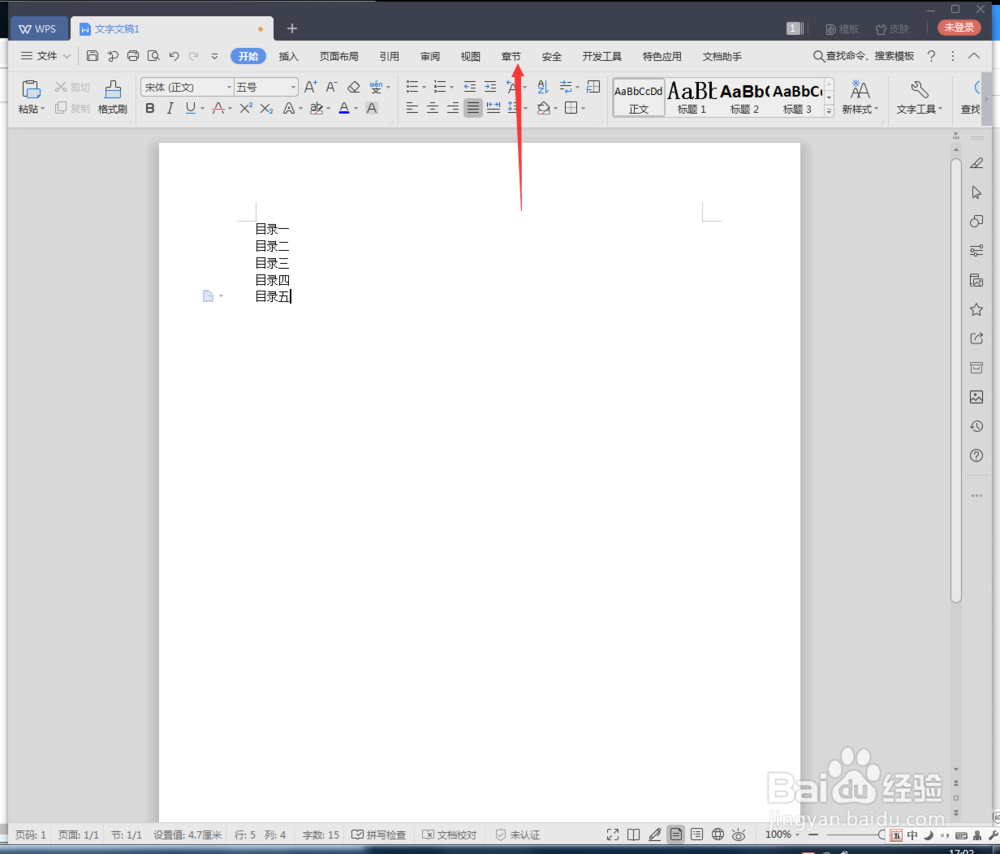This screenshot has width=1000, height=854.
Task: Open the New Style (新样式) icon
Action: 860,97
